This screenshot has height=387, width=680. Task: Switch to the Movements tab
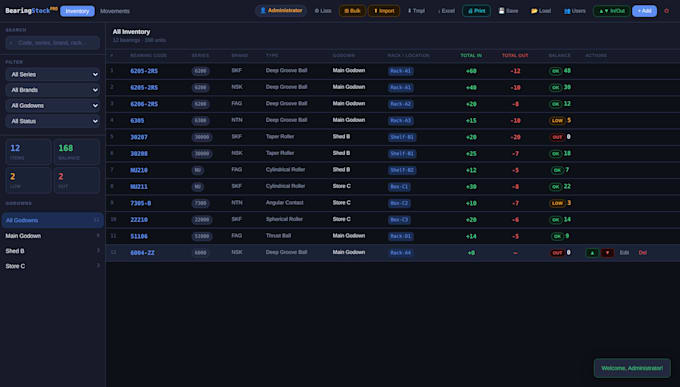[115, 11]
